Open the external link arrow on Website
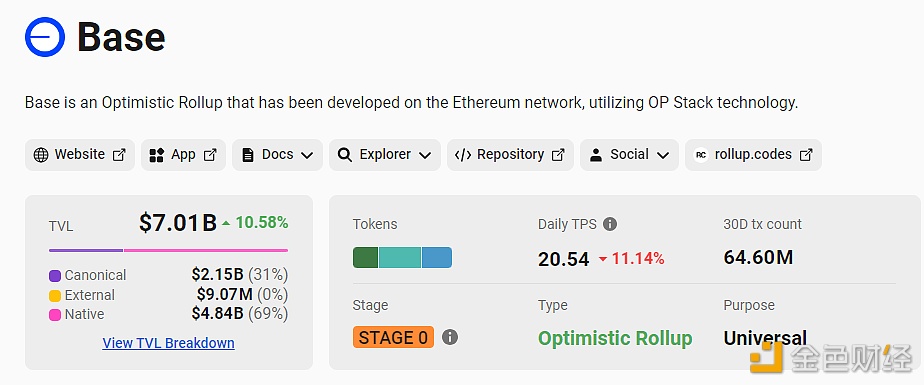This screenshot has width=924, height=385. pos(120,155)
